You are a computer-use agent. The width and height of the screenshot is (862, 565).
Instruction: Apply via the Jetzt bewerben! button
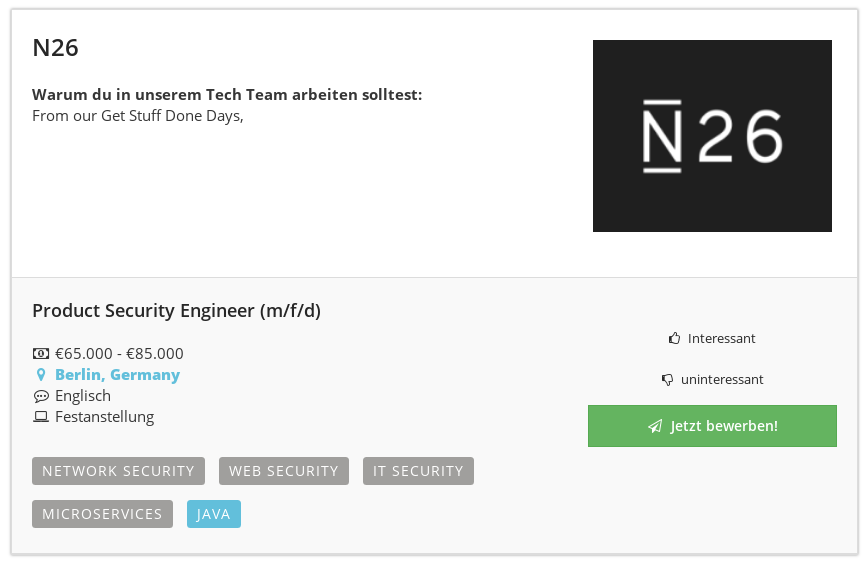coord(712,426)
